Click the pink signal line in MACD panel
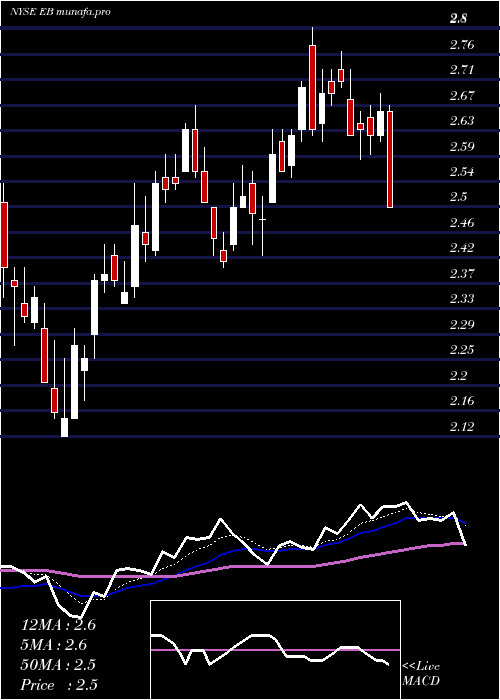Screen dimensions: 500x700 tap(275, 650)
